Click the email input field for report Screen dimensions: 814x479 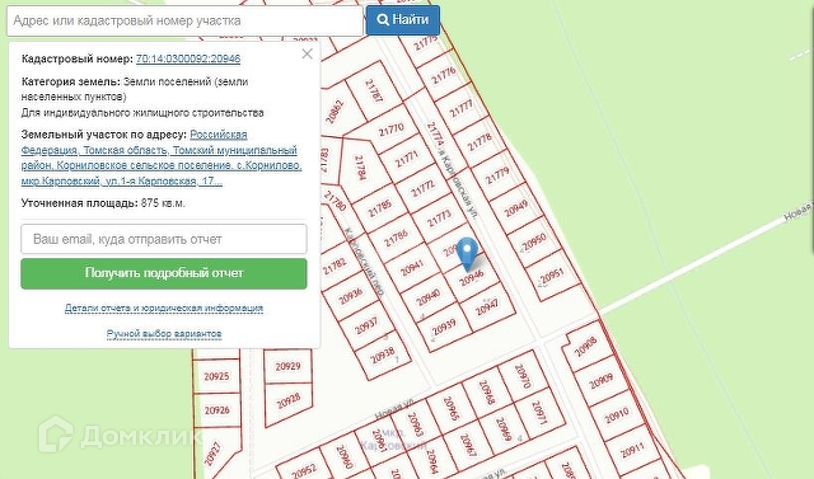click(164, 239)
